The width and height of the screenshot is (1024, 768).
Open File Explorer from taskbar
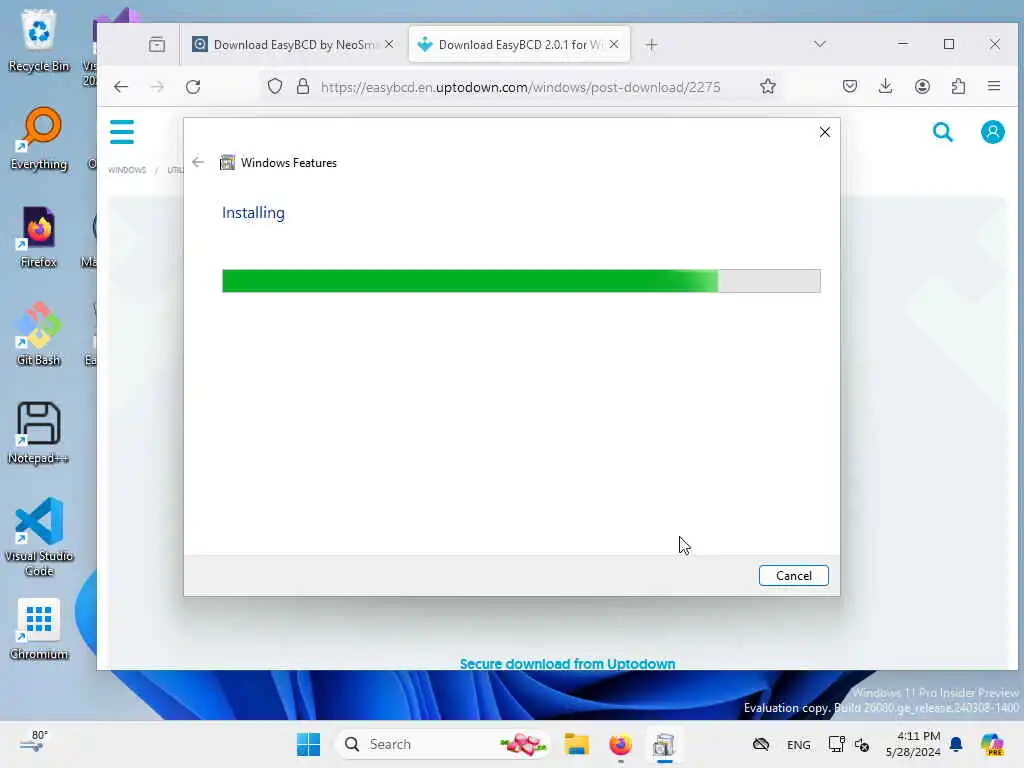[577, 744]
